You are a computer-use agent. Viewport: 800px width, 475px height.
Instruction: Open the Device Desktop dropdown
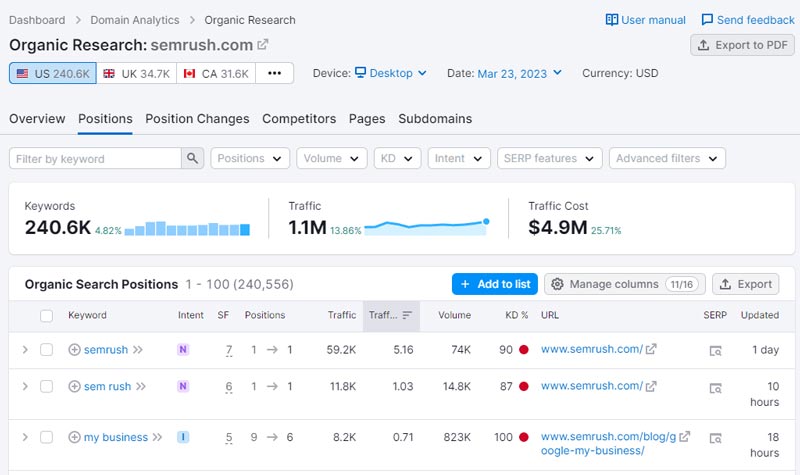coord(391,73)
